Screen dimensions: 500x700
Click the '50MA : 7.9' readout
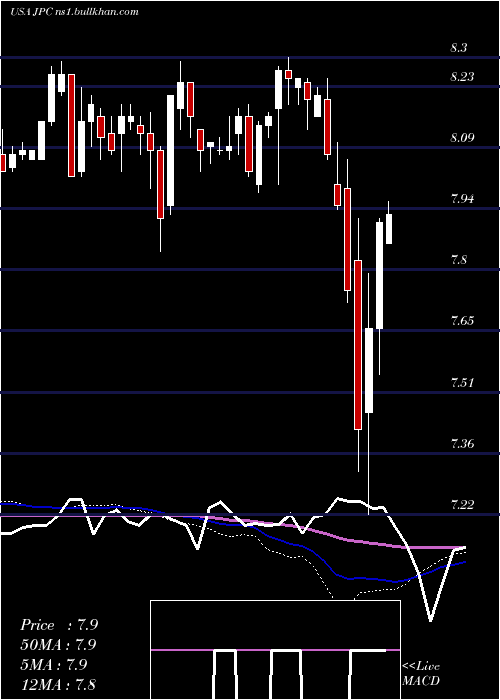pyautogui.click(x=58, y=645)
